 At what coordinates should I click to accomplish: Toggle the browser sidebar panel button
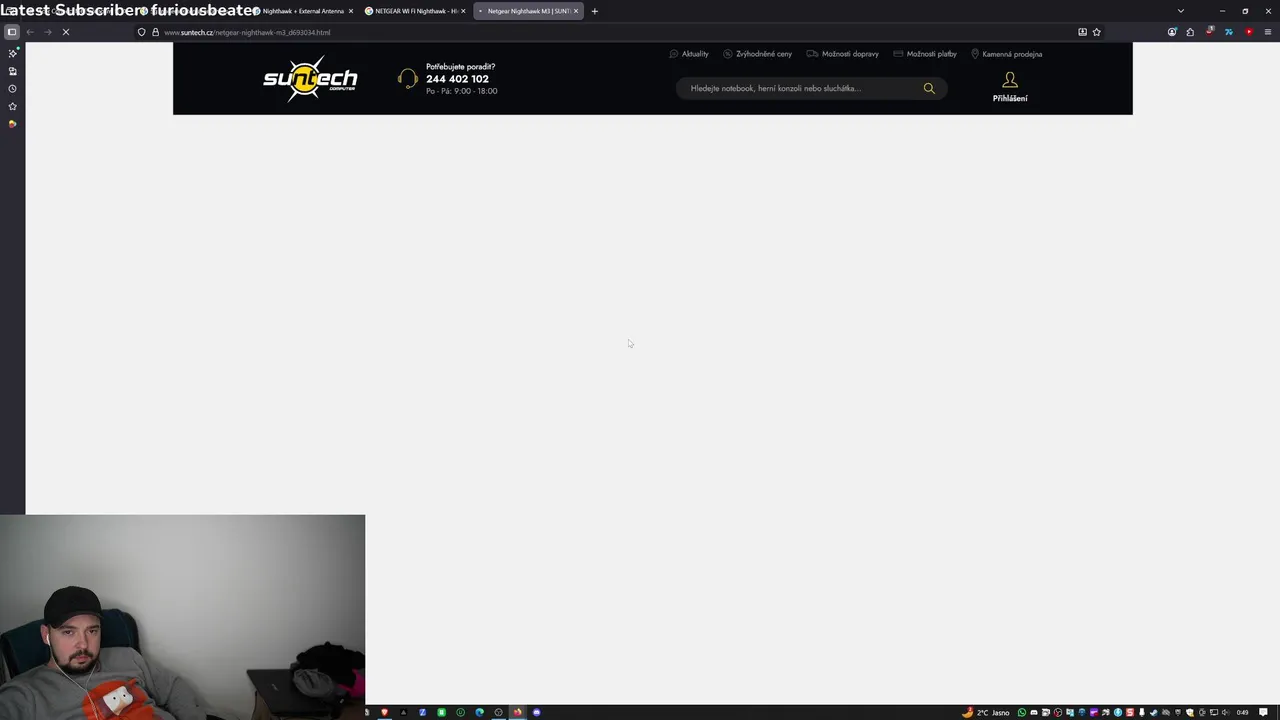12,32
